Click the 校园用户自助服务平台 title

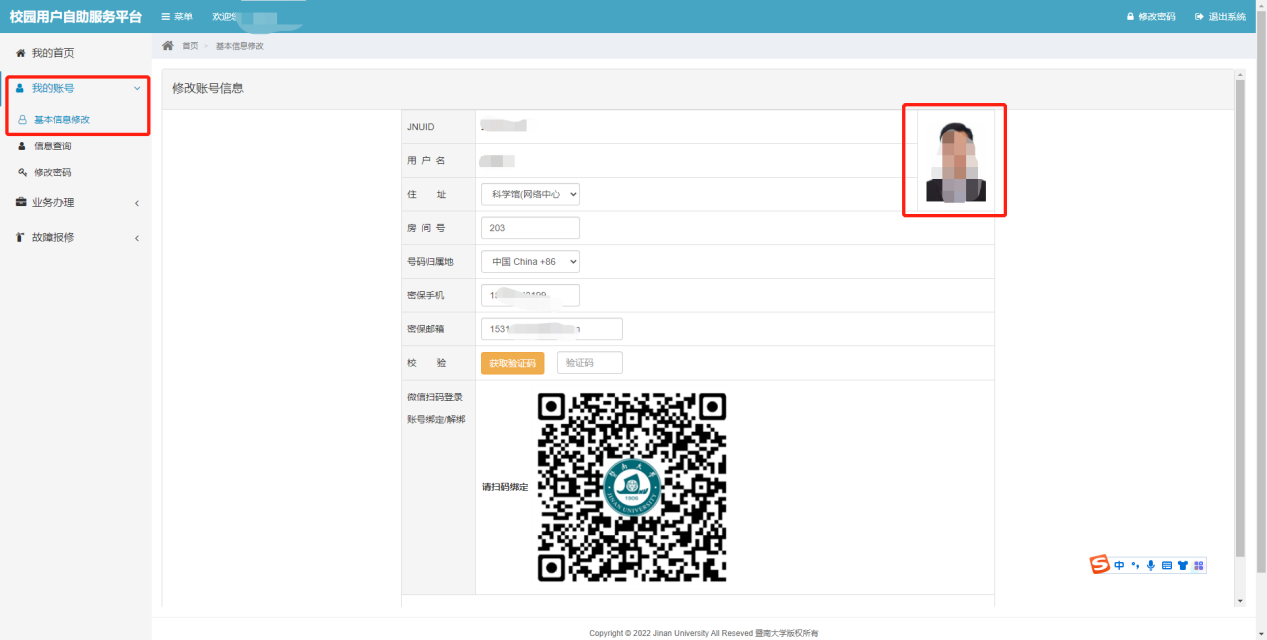coord(75,17)
